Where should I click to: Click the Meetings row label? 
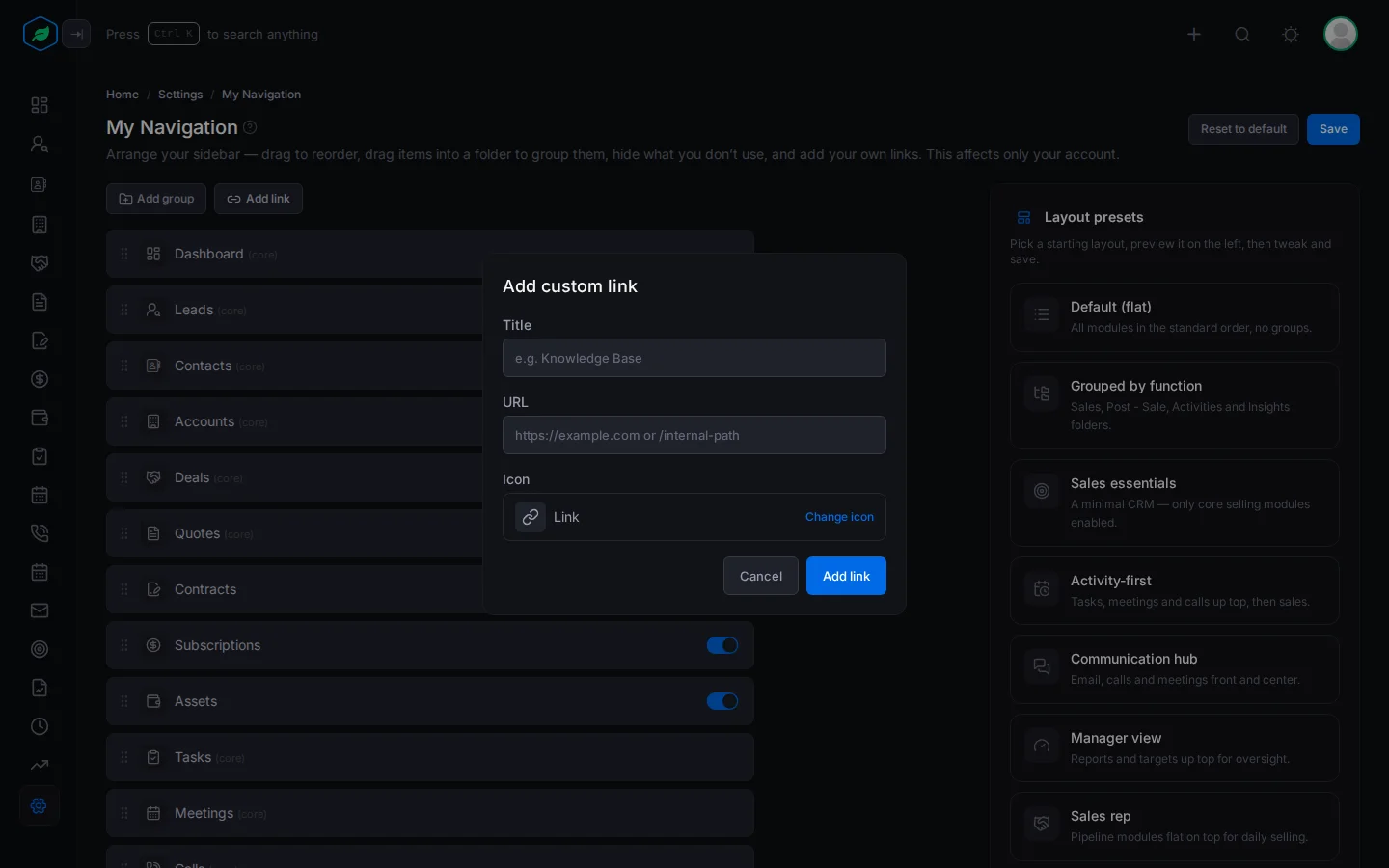tap(204, 813)
